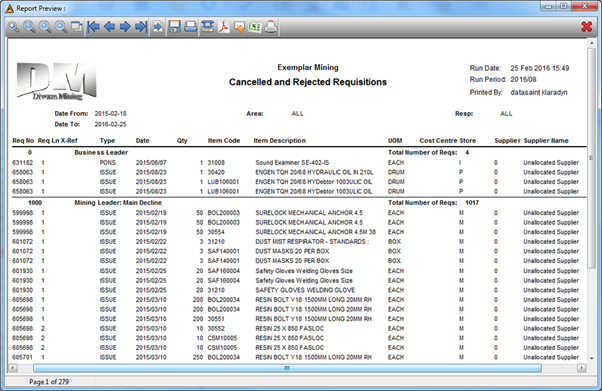The image size is (602, 391).
Task: Open the go-to-page icon
Action: pyautogui.click(x=158, y=27)
